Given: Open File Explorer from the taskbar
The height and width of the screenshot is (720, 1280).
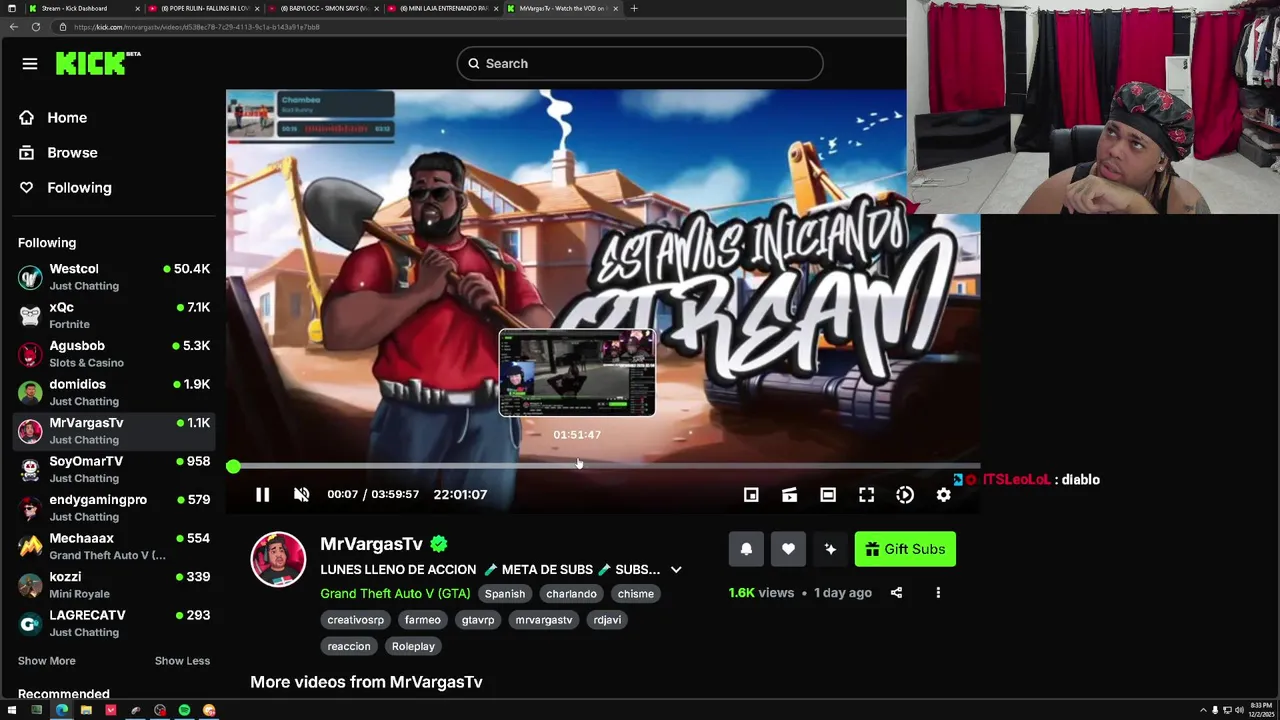Looking at the screenshot, I should tap(86, 710).
